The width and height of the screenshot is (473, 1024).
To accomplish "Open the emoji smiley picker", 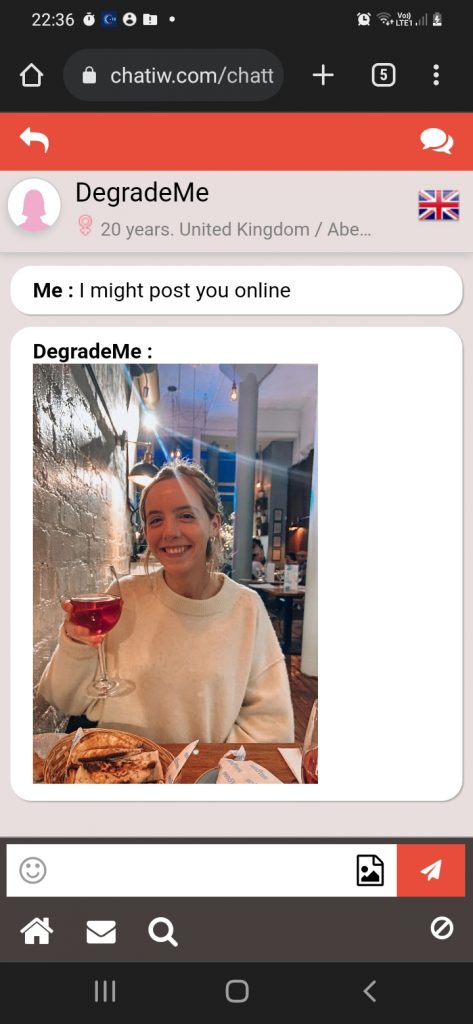I will click(x=33, y=871).
